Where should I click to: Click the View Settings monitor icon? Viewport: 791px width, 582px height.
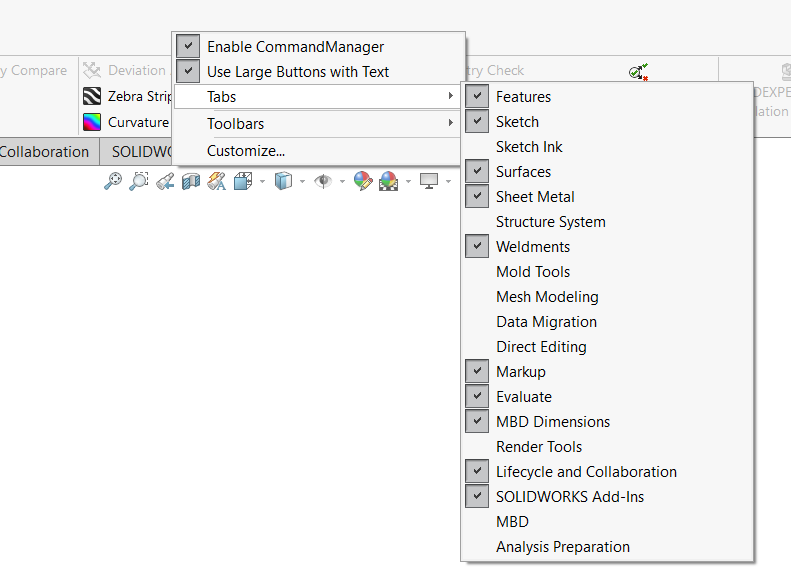(430, 181)
